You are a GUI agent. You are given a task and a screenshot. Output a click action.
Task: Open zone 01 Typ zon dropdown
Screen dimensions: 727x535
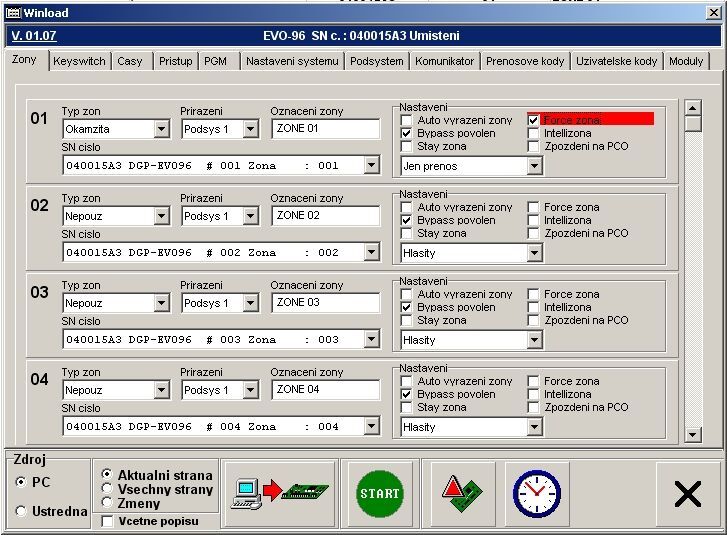162,129
